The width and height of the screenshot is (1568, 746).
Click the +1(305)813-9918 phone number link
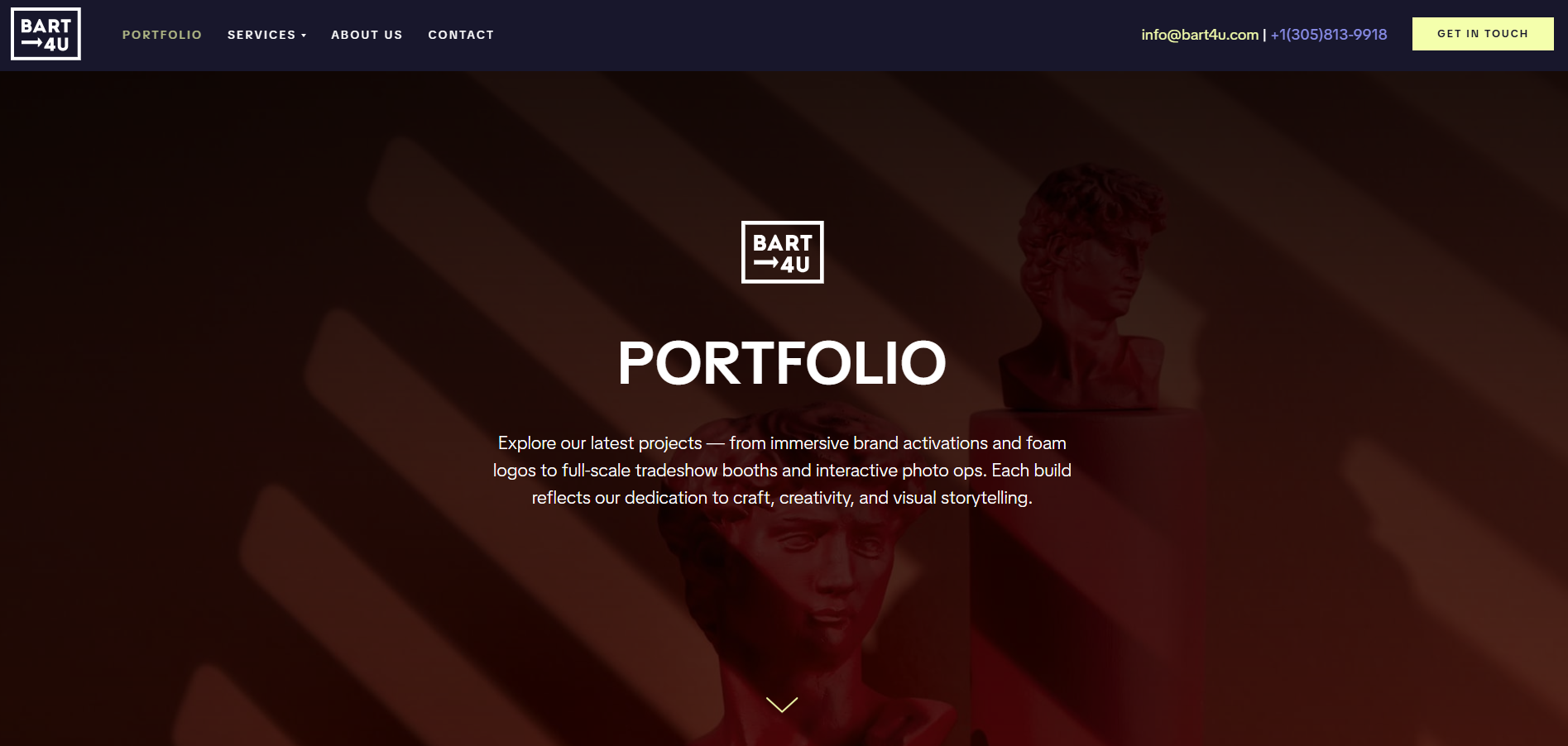1329,35
